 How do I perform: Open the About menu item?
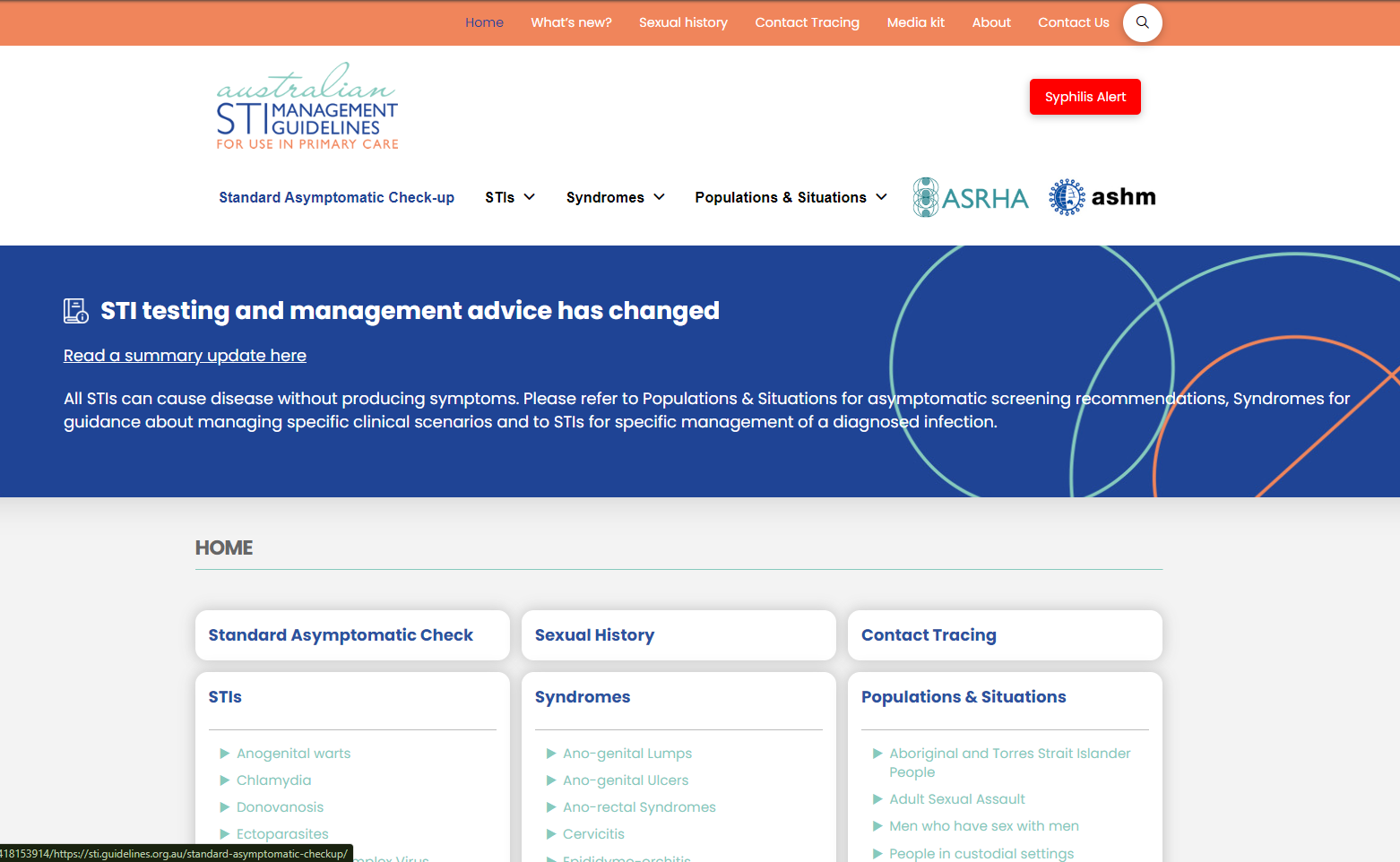pos(991,22)
